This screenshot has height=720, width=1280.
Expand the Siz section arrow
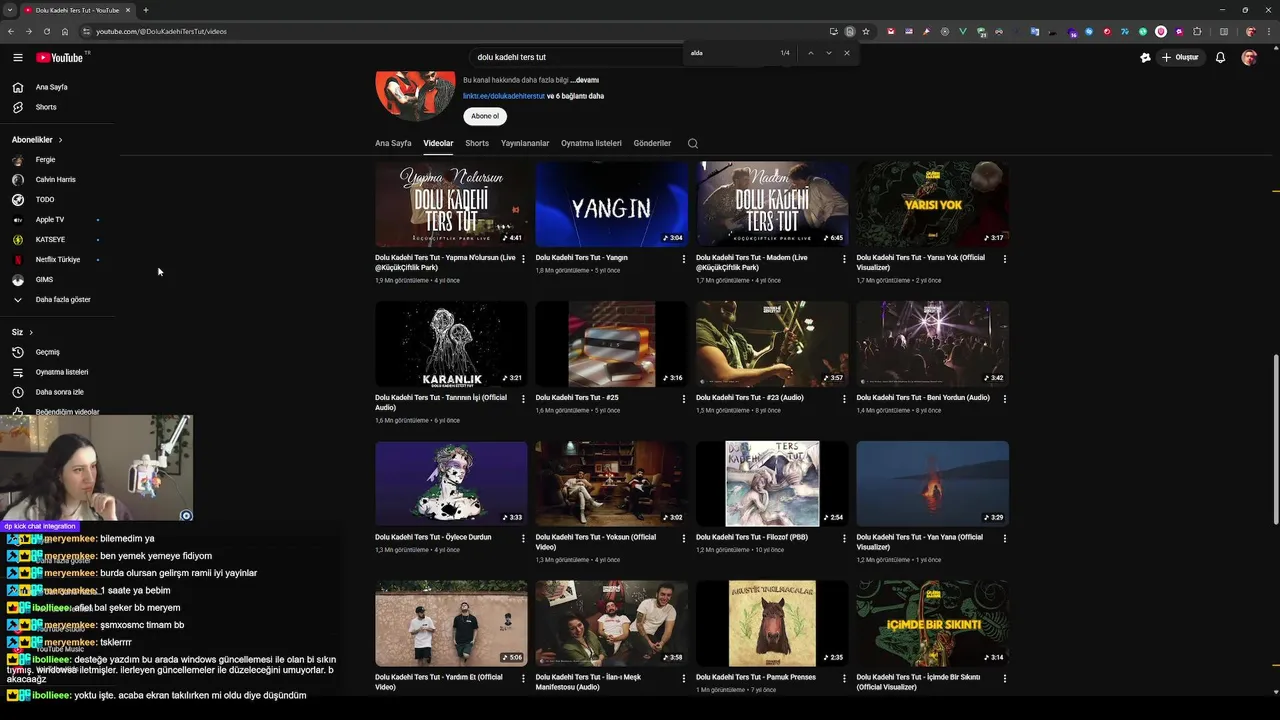point(31,332)
